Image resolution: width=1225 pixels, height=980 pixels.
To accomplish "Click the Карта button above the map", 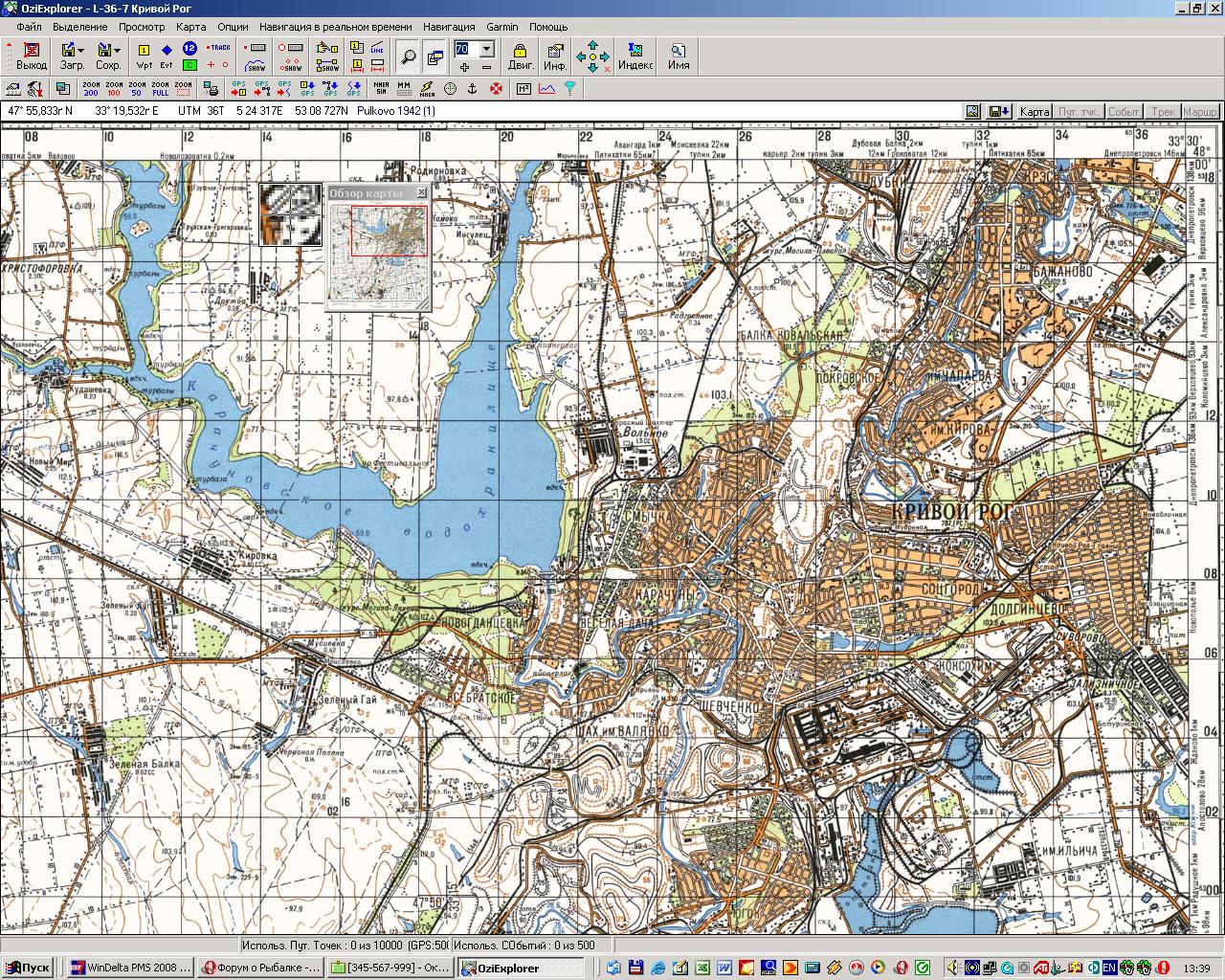I will pos(1035,112).
